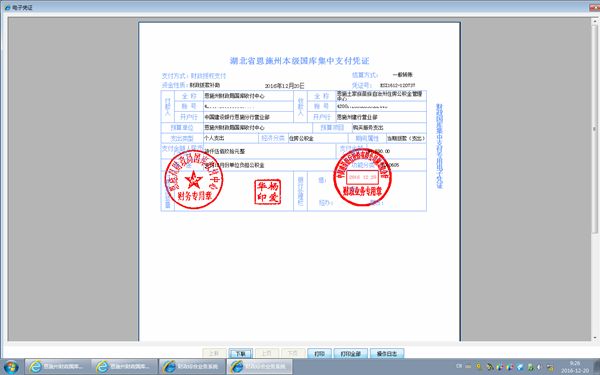Viewport: 600px width, 375px height.
Task: Open the blue flag action tray icon
Action: point(520,367)
